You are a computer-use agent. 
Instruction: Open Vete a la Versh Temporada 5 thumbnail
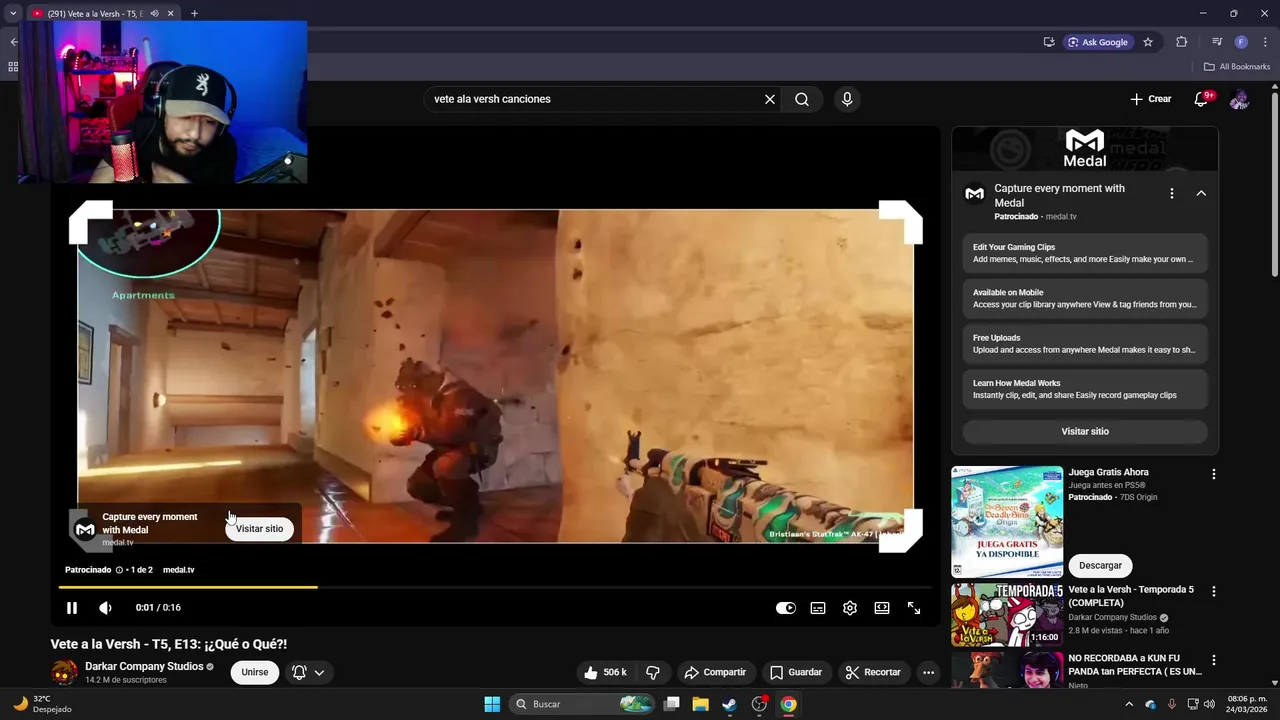click(x=1007, y=615)
